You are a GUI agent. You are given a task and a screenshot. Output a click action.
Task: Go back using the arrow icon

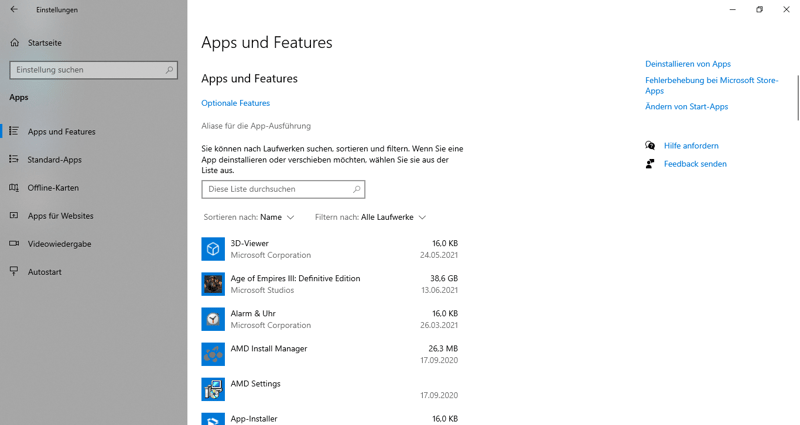[14, 9]
